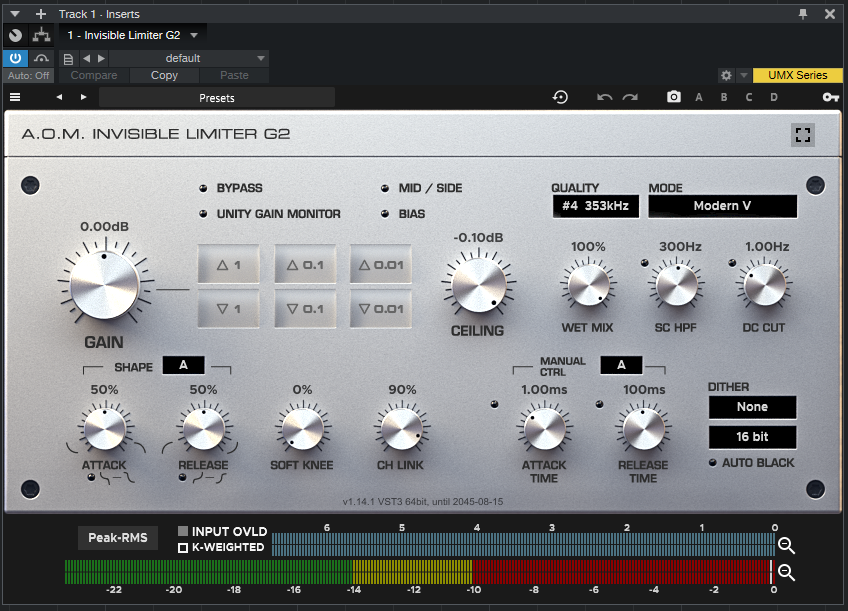Screen dimensions: 848x611
Task: Undo the last parameter change
Action: (x=605, y=97)
